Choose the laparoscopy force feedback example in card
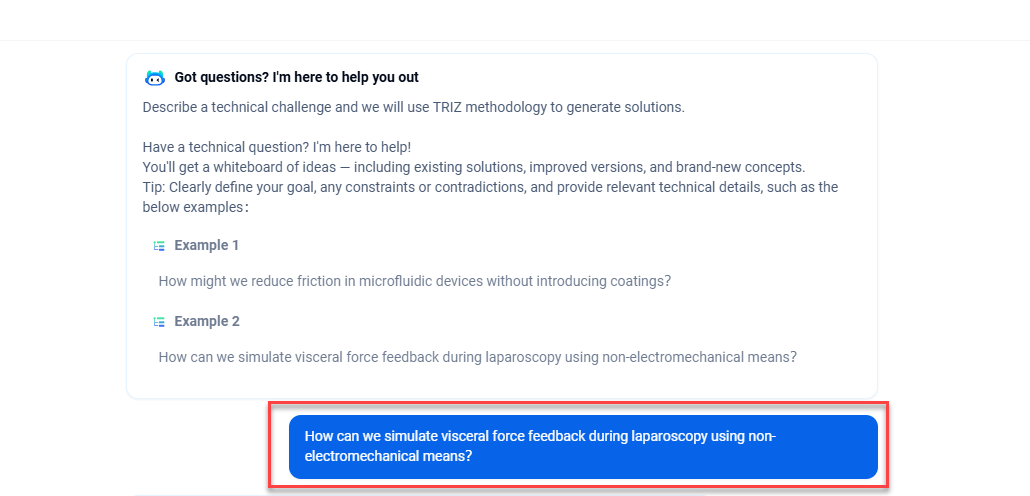Image resolution: width=1030 pixels, height=496 pixels. coord(477,357)
